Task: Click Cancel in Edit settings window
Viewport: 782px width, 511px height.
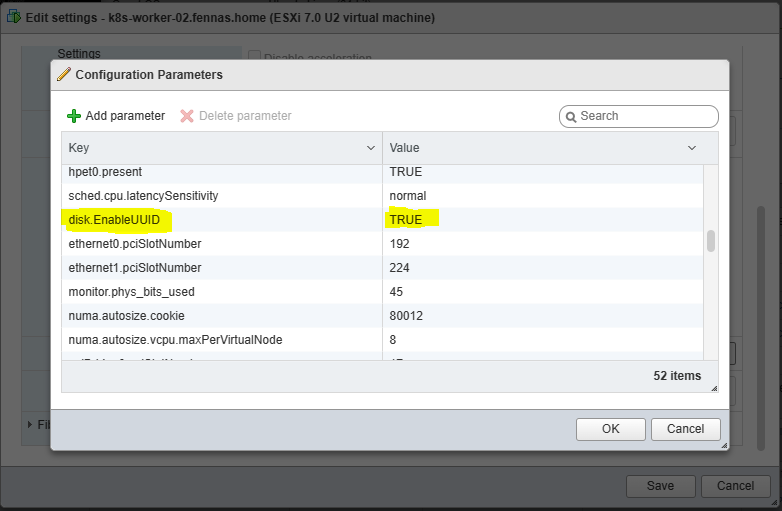Action: coord(736,486)
